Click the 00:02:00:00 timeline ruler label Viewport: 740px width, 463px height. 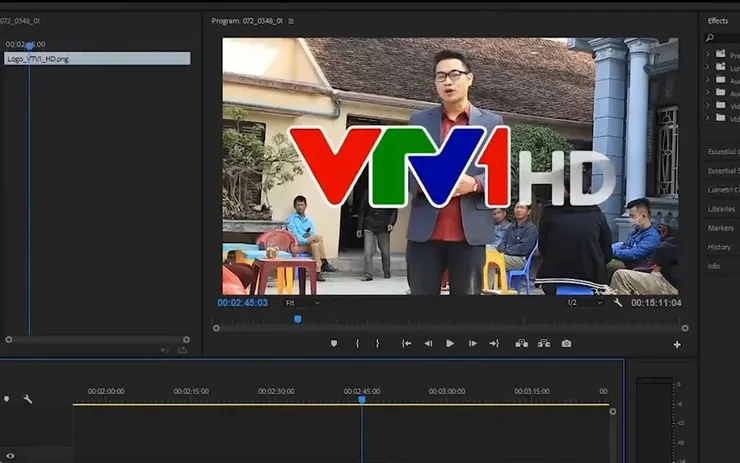(x=106, y=391)
